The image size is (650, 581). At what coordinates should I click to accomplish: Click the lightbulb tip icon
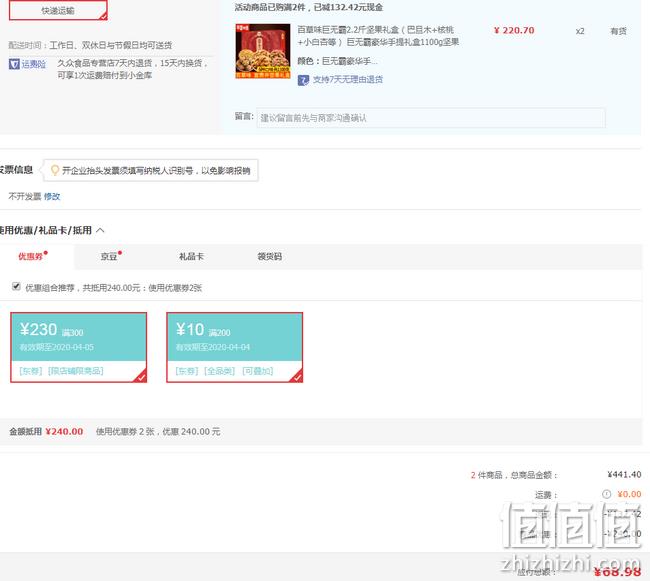54,170
